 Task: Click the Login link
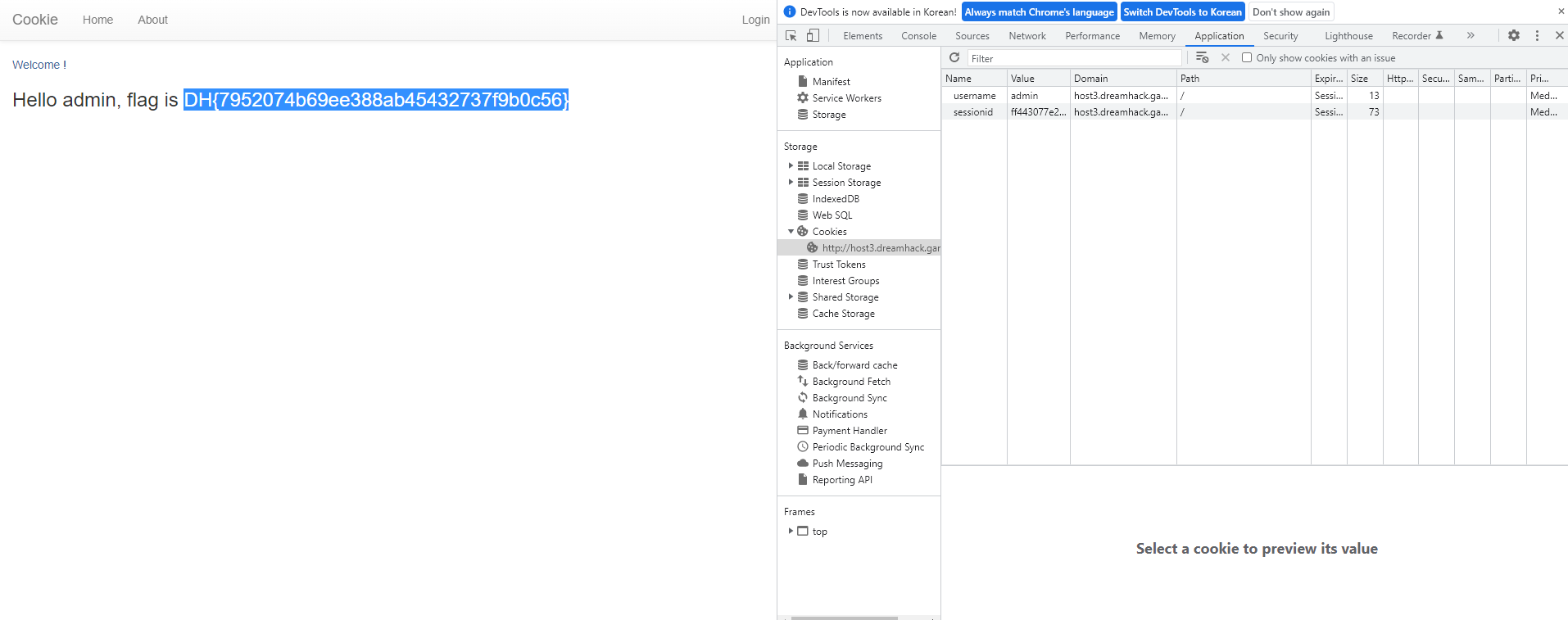coord(755,20)
